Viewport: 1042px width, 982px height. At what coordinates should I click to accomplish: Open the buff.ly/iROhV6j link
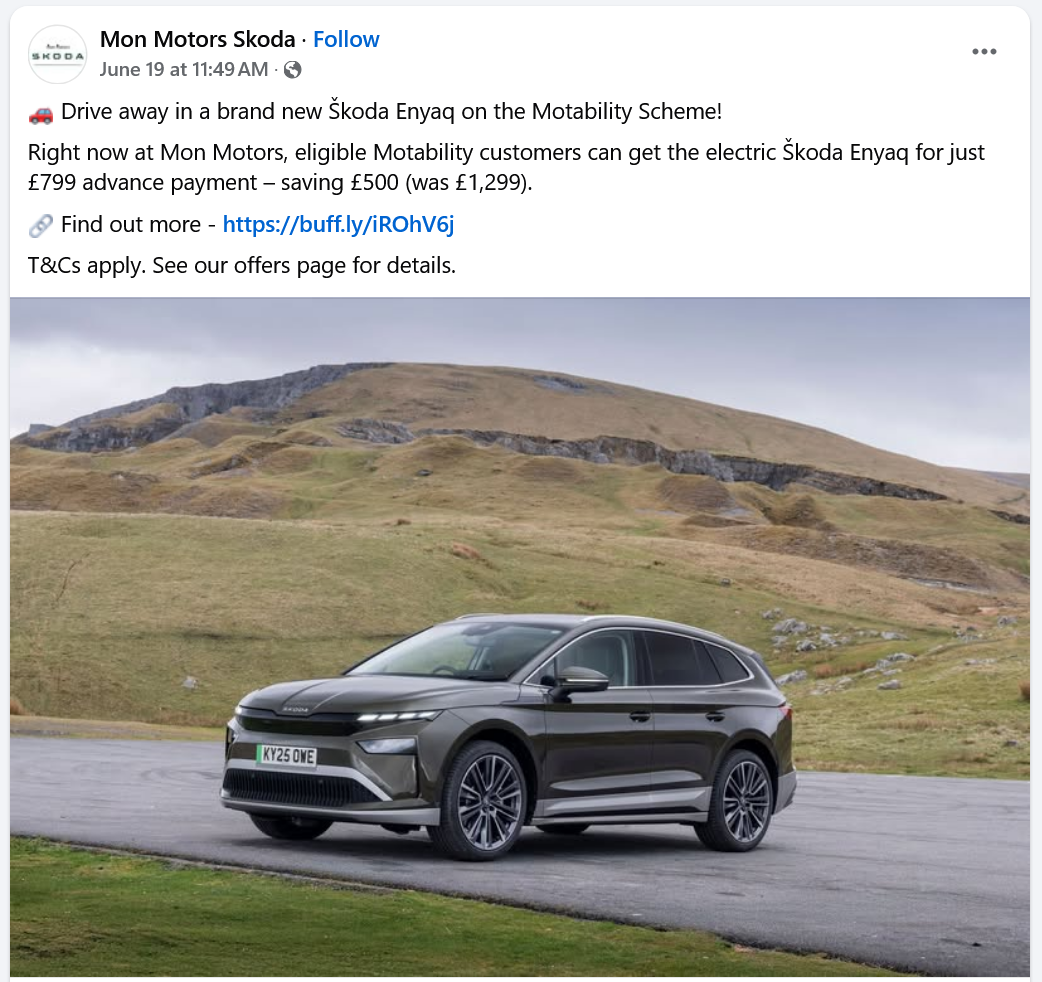[338, 225]
